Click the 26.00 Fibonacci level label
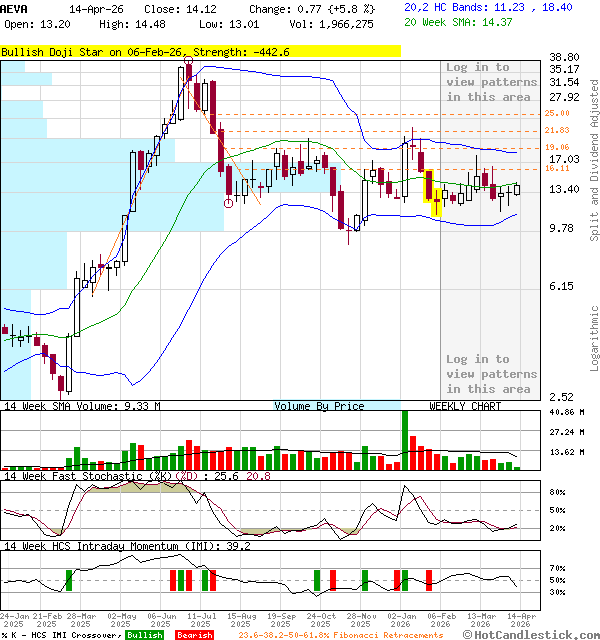Viewport: 600px width, 640px height. [558, 114]
